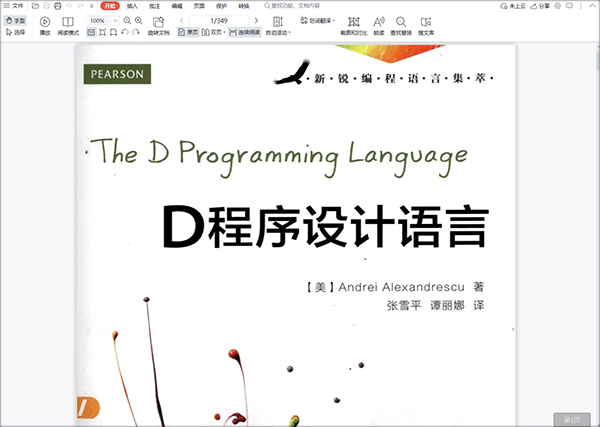Click the save icon in quick access bar
This screenshot has width=600, height=427.
46,6
